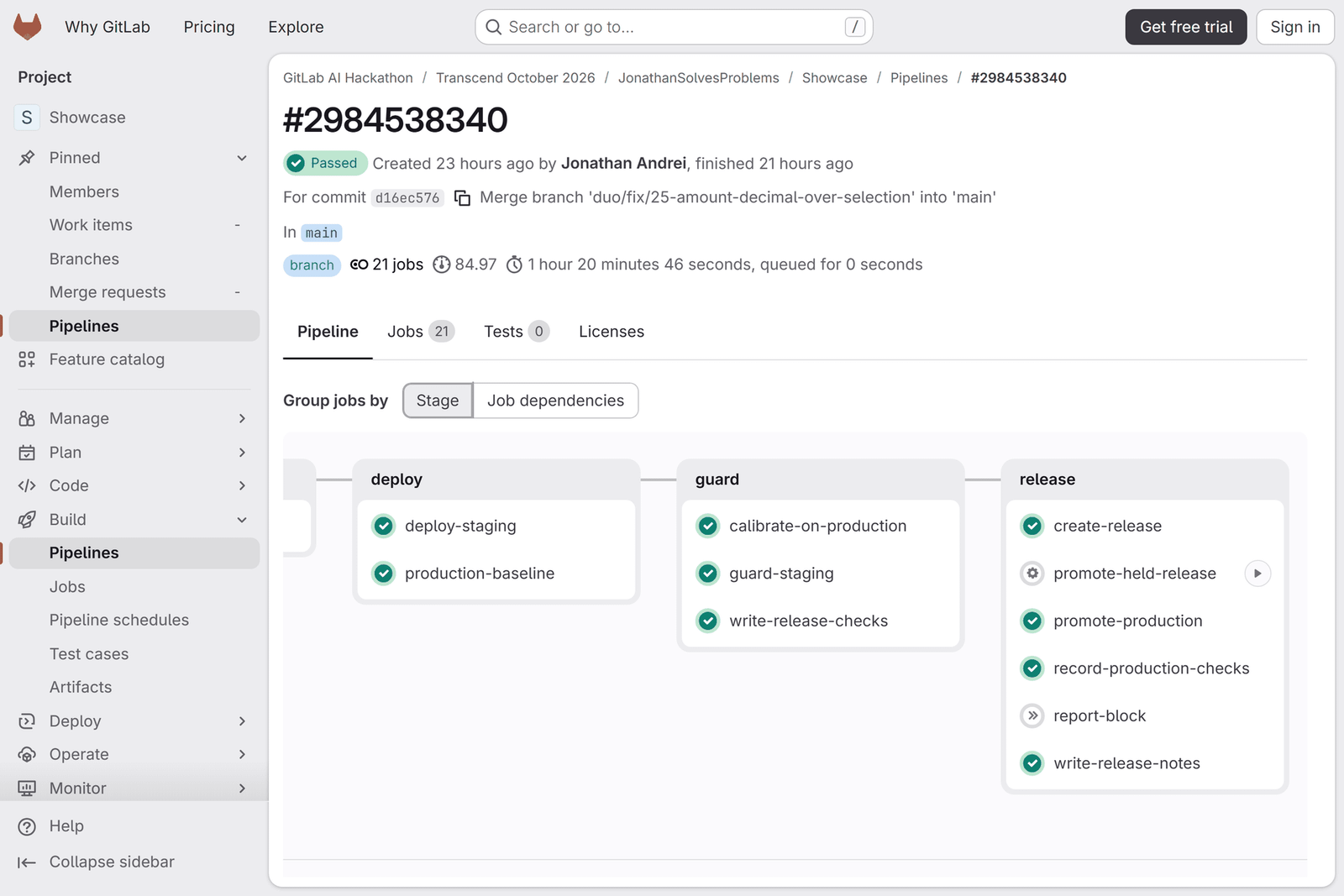Click the Manage section icon

[27, 418]
